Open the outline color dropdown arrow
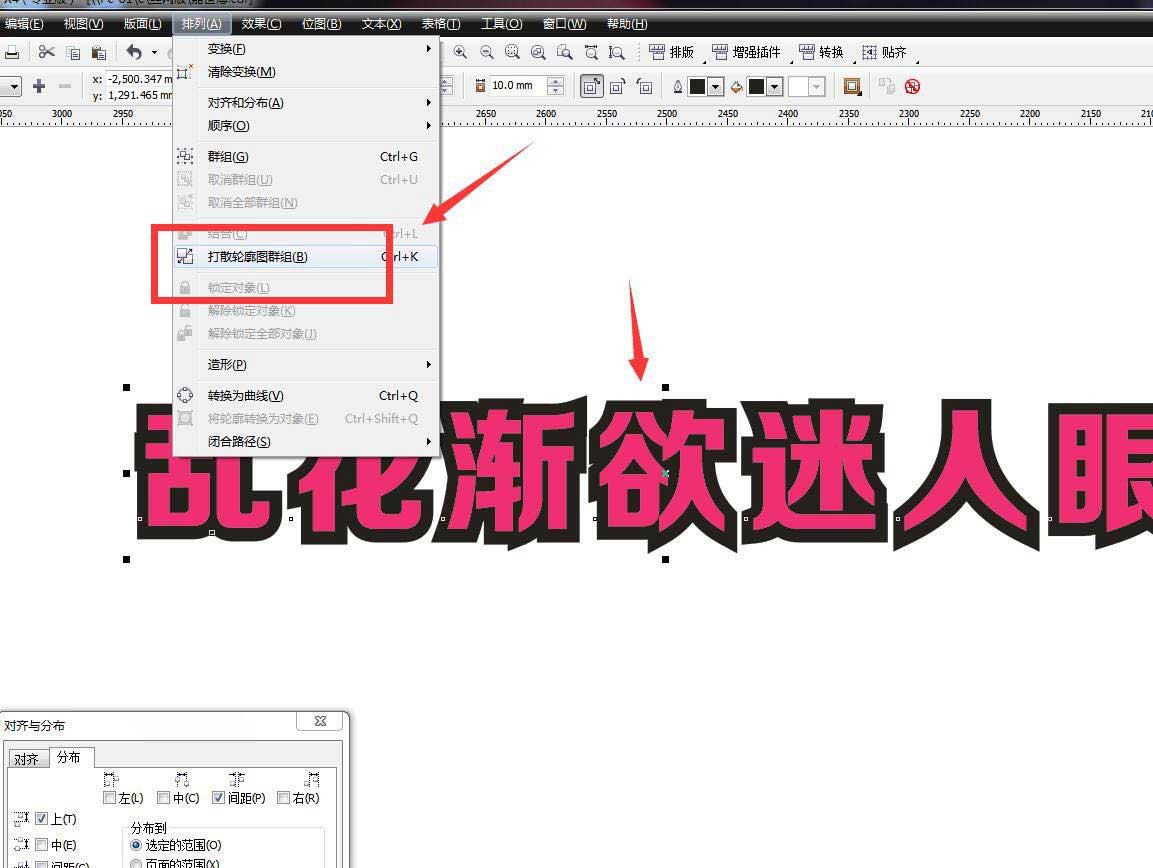Viewport: 1153px width, 868px height. tap(715, 87)
